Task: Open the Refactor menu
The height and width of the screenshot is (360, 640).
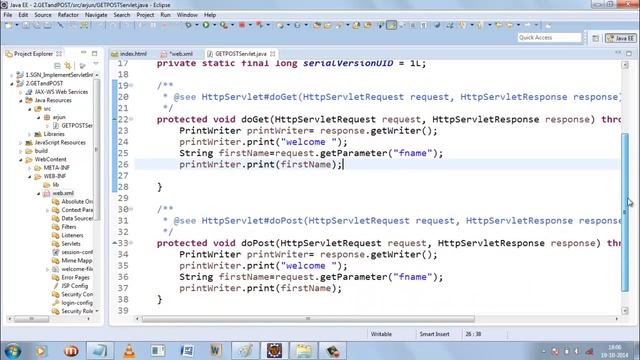Action: click(68, 15)
